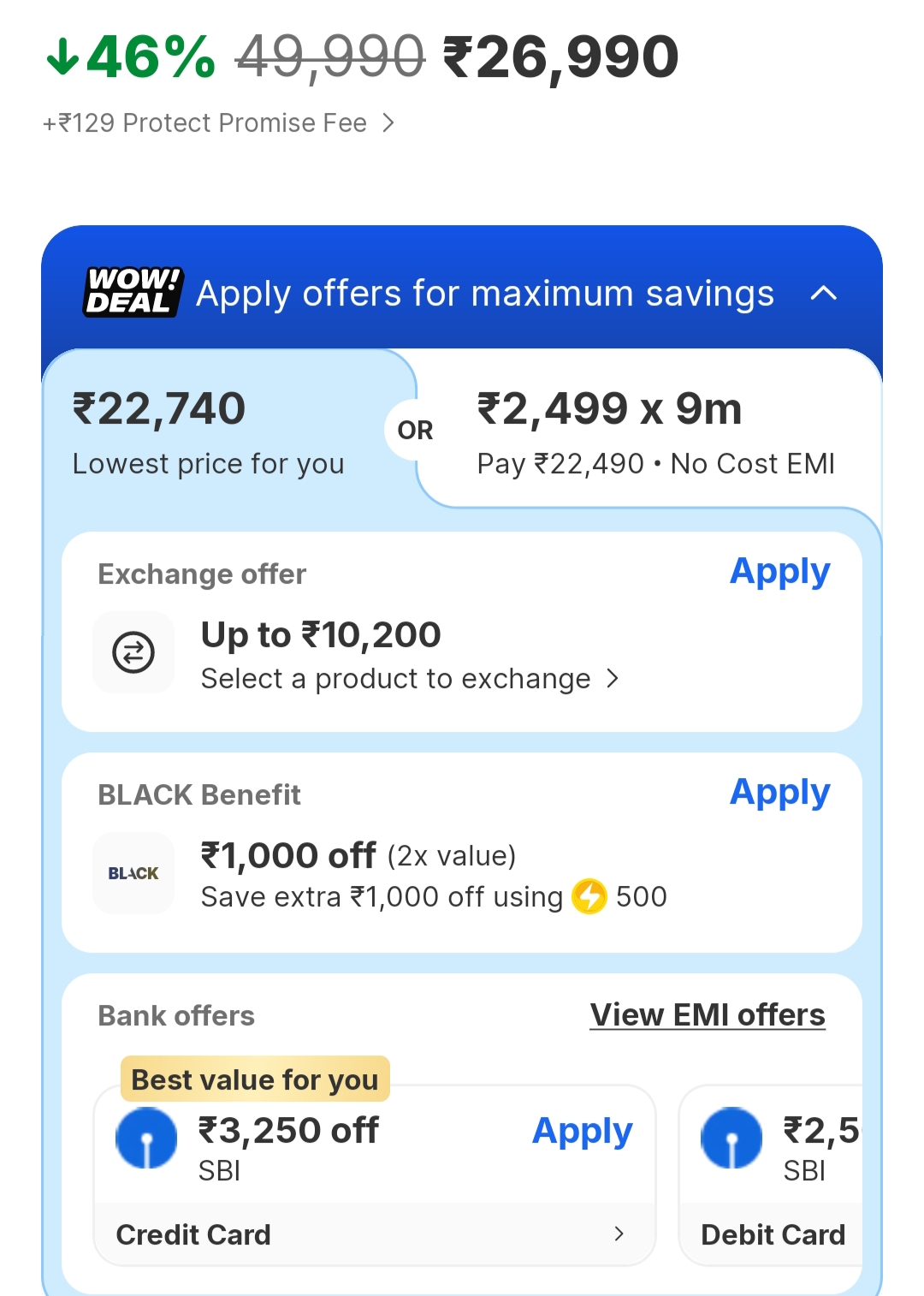
Task: Tap the SBI logo on Debit Card offer
Action: [x=731, y=1138]
